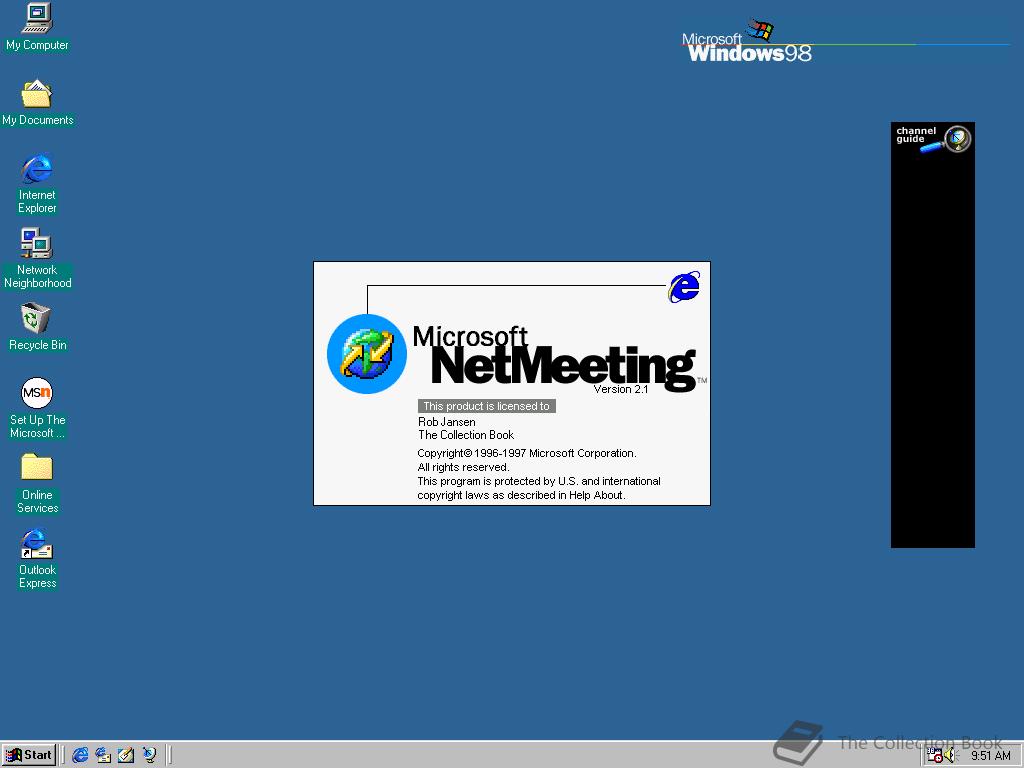Click the 'Rob Jansen' licensee name
The image size is (1024, 768).
click(x=447, y=422)
